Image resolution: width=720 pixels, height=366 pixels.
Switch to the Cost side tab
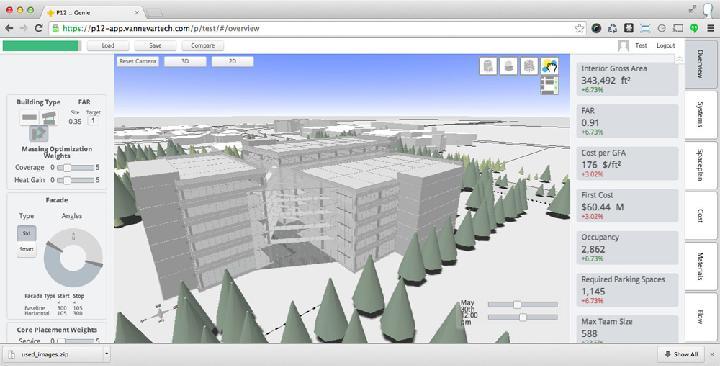pos(701,215)
